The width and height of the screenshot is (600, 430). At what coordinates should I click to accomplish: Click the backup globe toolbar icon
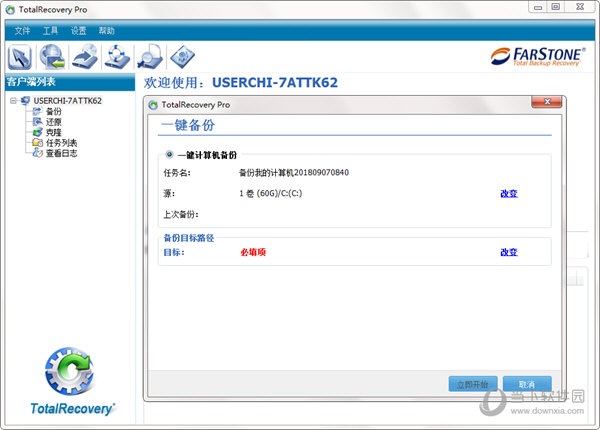pos(52,57)
